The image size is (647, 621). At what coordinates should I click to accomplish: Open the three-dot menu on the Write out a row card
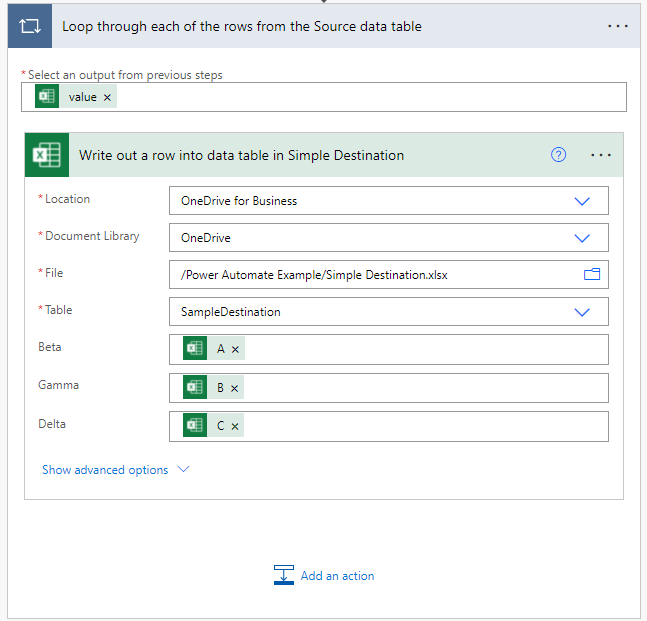(x=601, y=155)
